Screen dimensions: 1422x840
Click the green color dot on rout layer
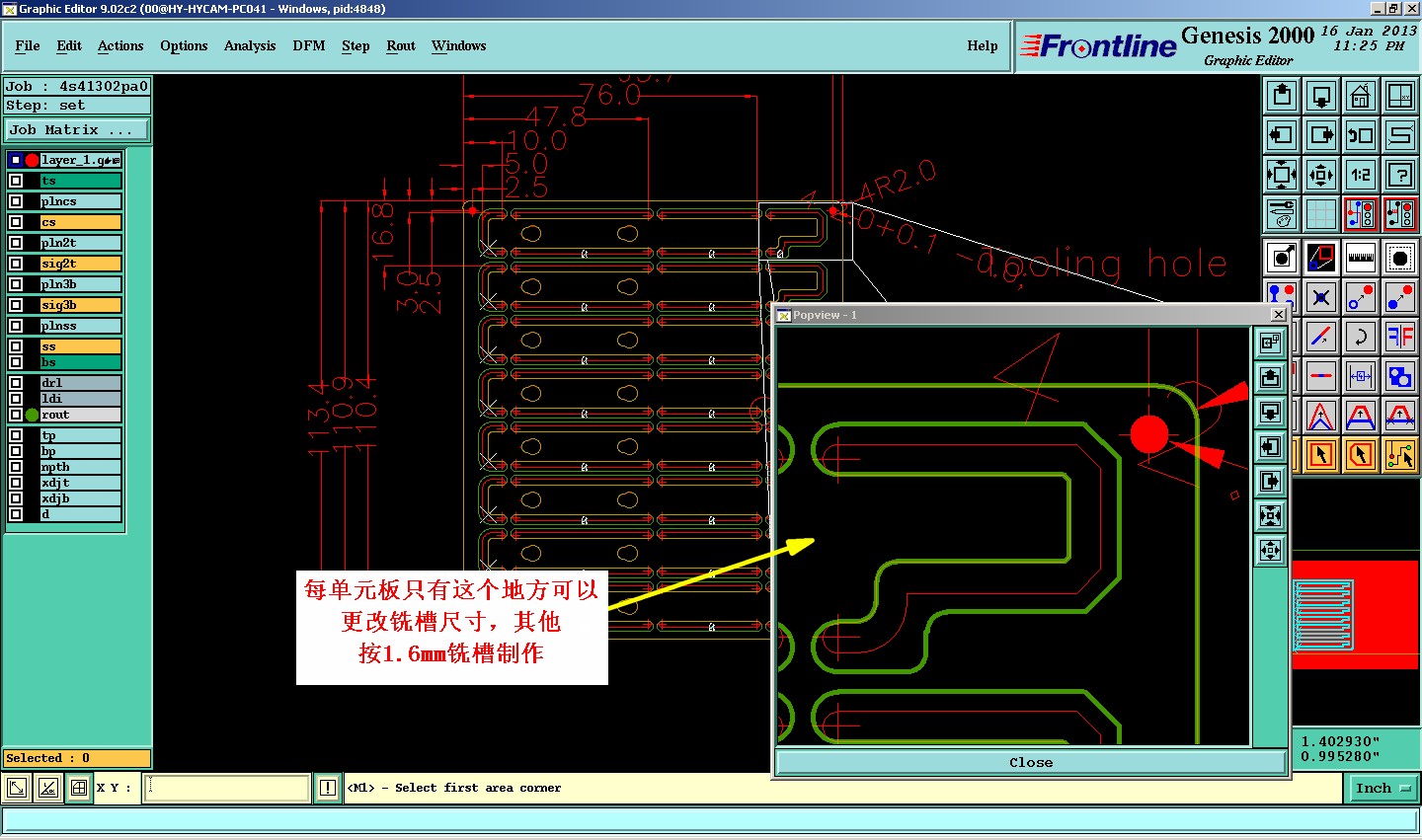(32, 415)
